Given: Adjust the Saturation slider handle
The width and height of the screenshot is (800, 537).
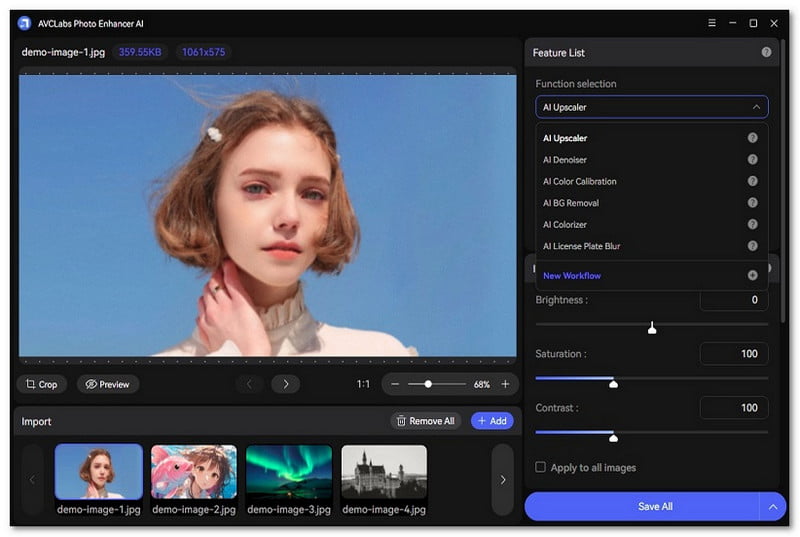Looking at the screenshot, I should 614,383.
